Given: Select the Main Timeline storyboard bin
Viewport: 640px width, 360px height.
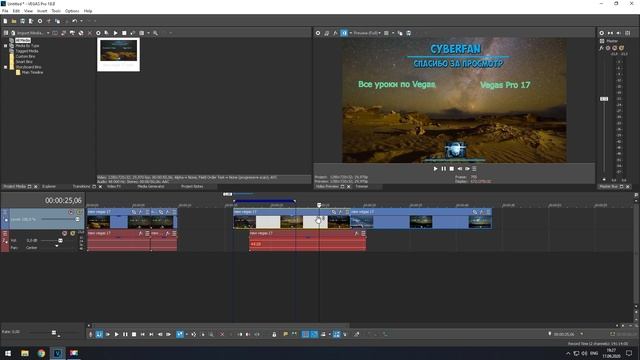Looking at the screenshot, I should click(32, 72).
